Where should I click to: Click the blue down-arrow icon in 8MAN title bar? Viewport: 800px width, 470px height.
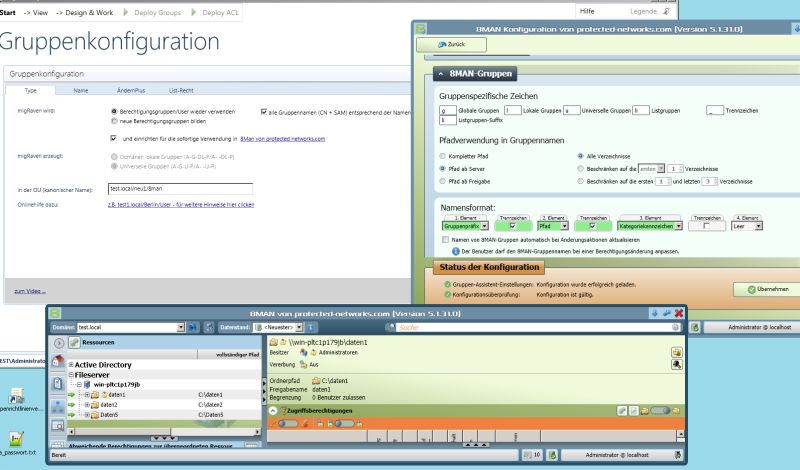click(655, 313)
